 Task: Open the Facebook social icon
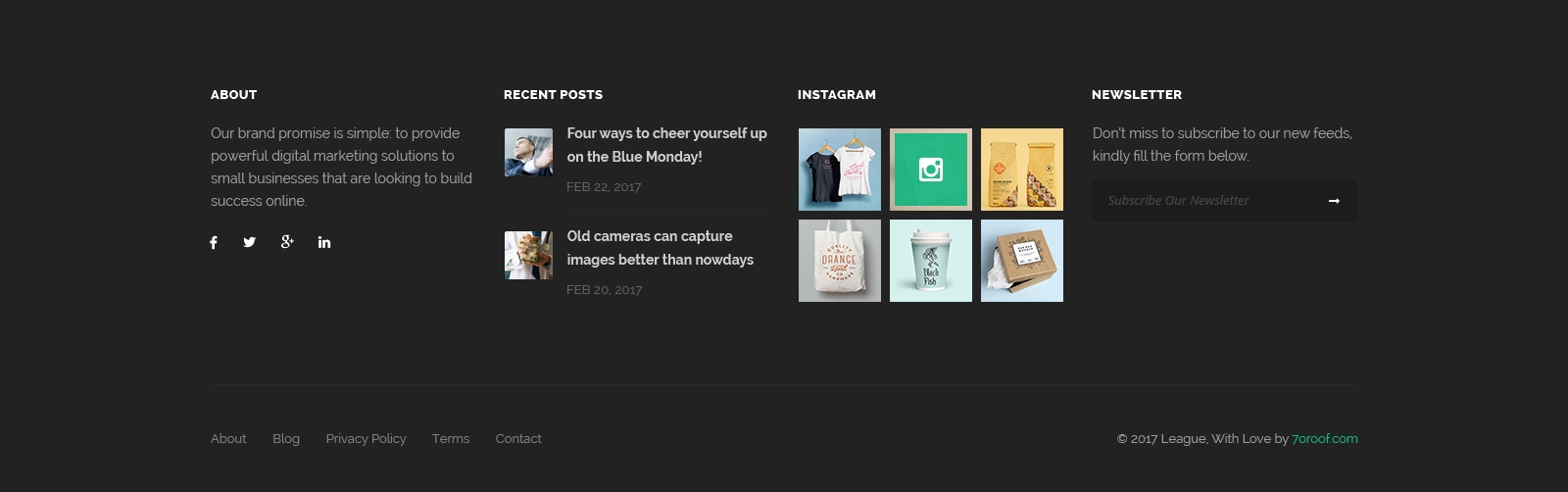pos(214,242)
